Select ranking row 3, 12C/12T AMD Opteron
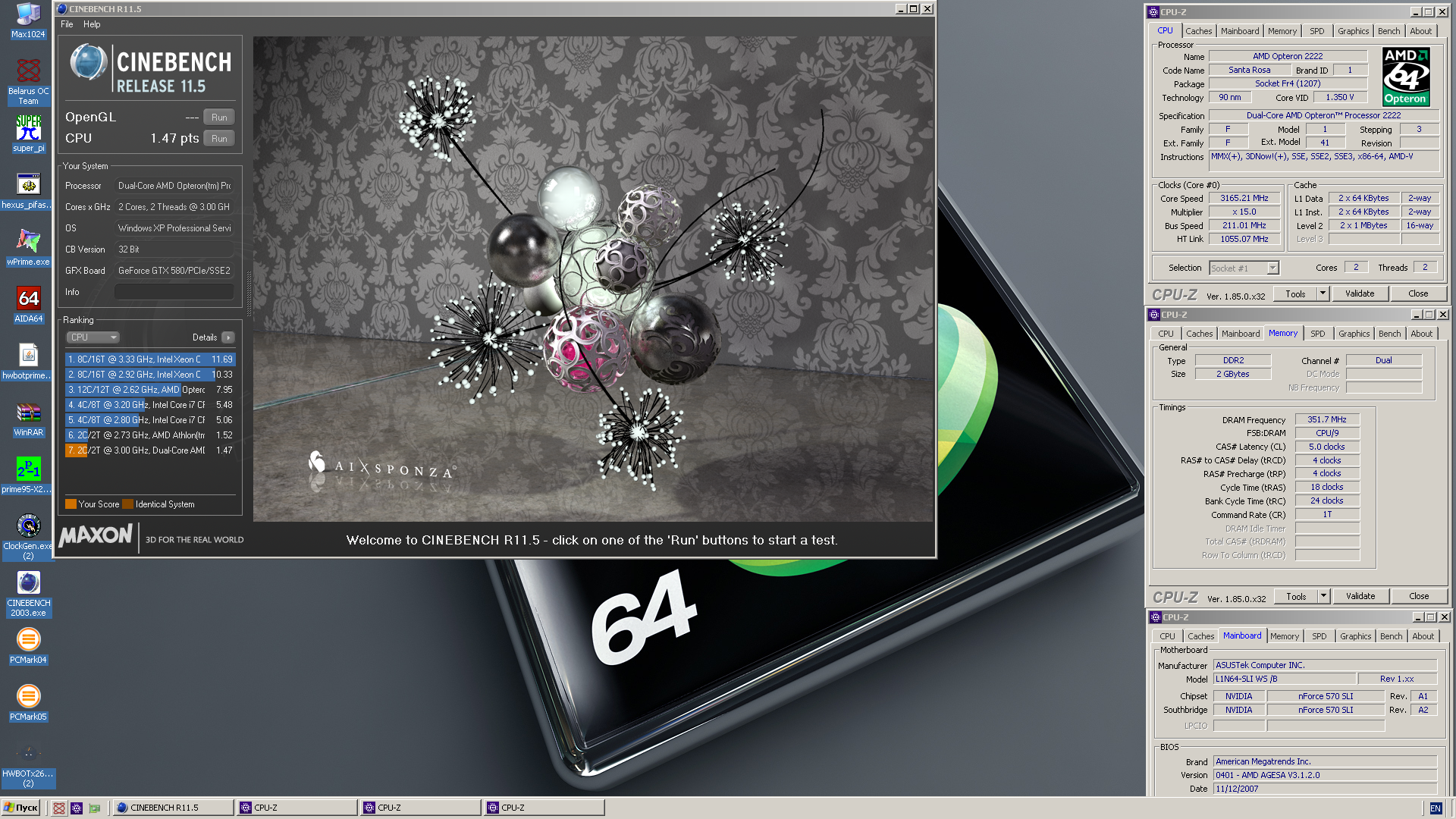 coord(150,390)
